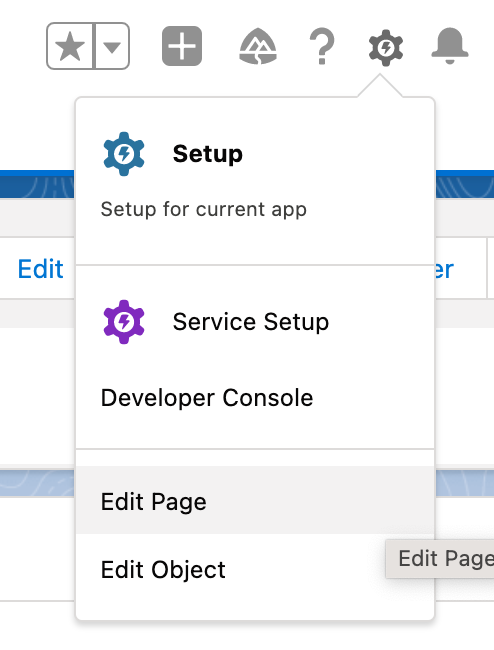Choose Service Setup from the menu

[x=251, y=322]
